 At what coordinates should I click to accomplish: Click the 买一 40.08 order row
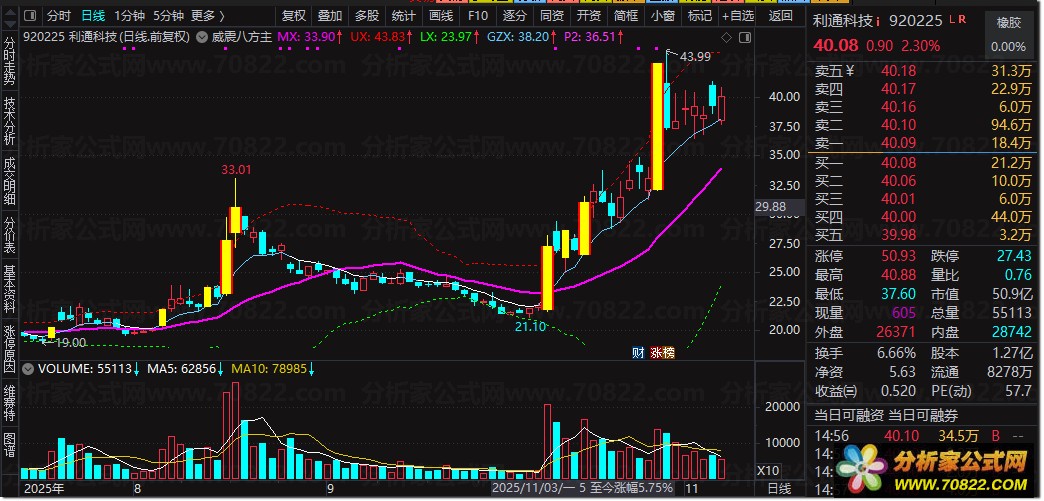click(x=923, y=163)
